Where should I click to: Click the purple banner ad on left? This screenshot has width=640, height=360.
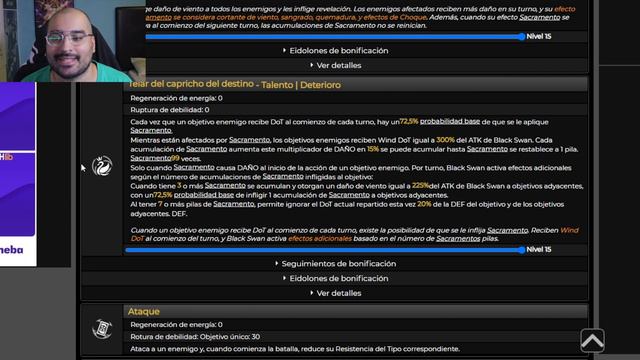click(18, 174)
